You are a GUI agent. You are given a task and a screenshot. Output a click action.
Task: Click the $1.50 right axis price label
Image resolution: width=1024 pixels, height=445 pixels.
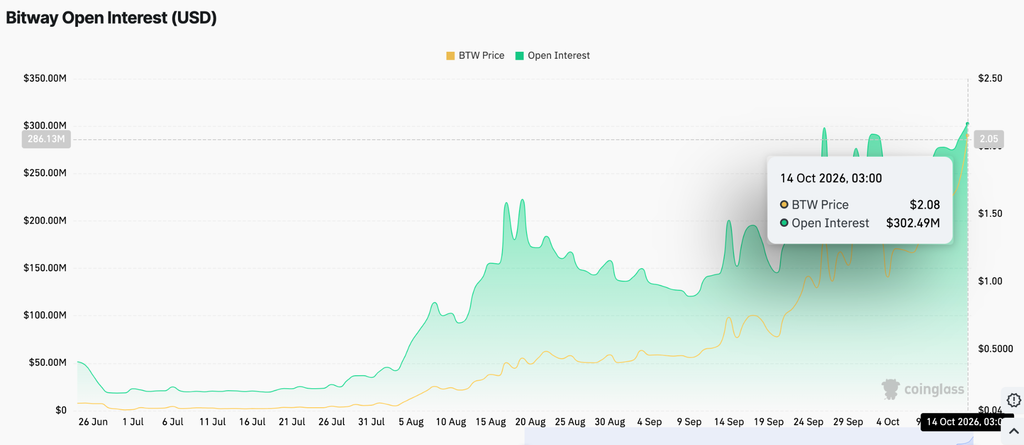click(x=989, y=214)
